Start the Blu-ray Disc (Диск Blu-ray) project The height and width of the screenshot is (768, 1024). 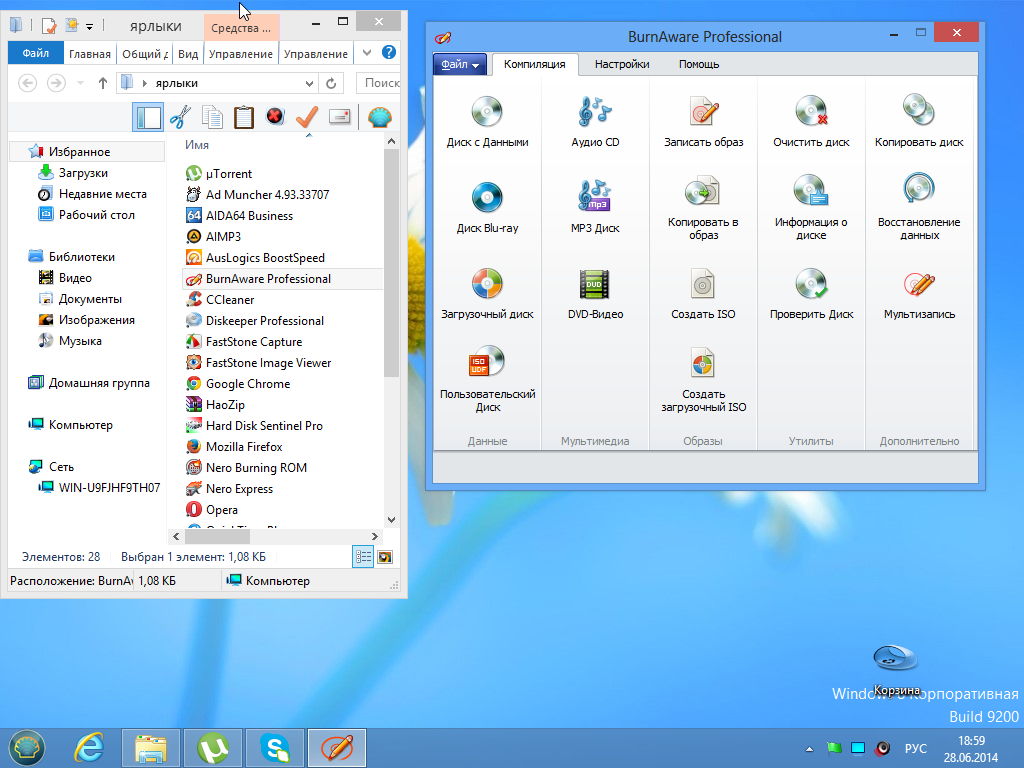(x=487, y=208)
